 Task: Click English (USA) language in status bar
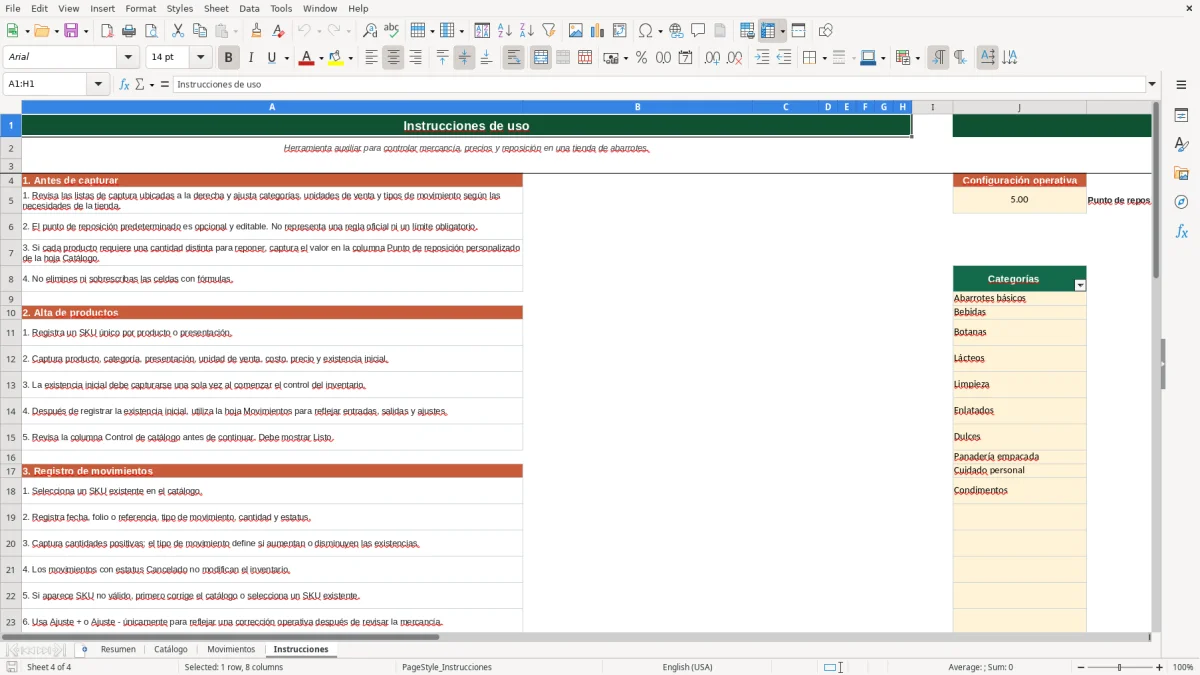pyautogui.click(x=687, y=667)
